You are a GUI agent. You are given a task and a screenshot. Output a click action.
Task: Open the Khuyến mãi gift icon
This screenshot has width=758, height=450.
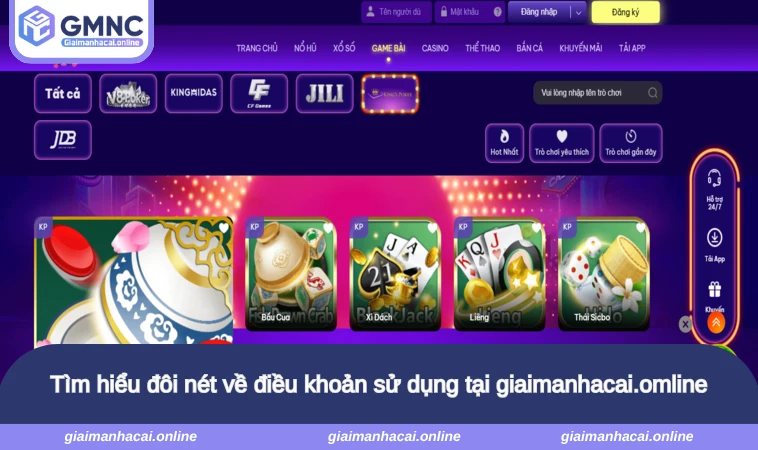click(x=714, y=290)
